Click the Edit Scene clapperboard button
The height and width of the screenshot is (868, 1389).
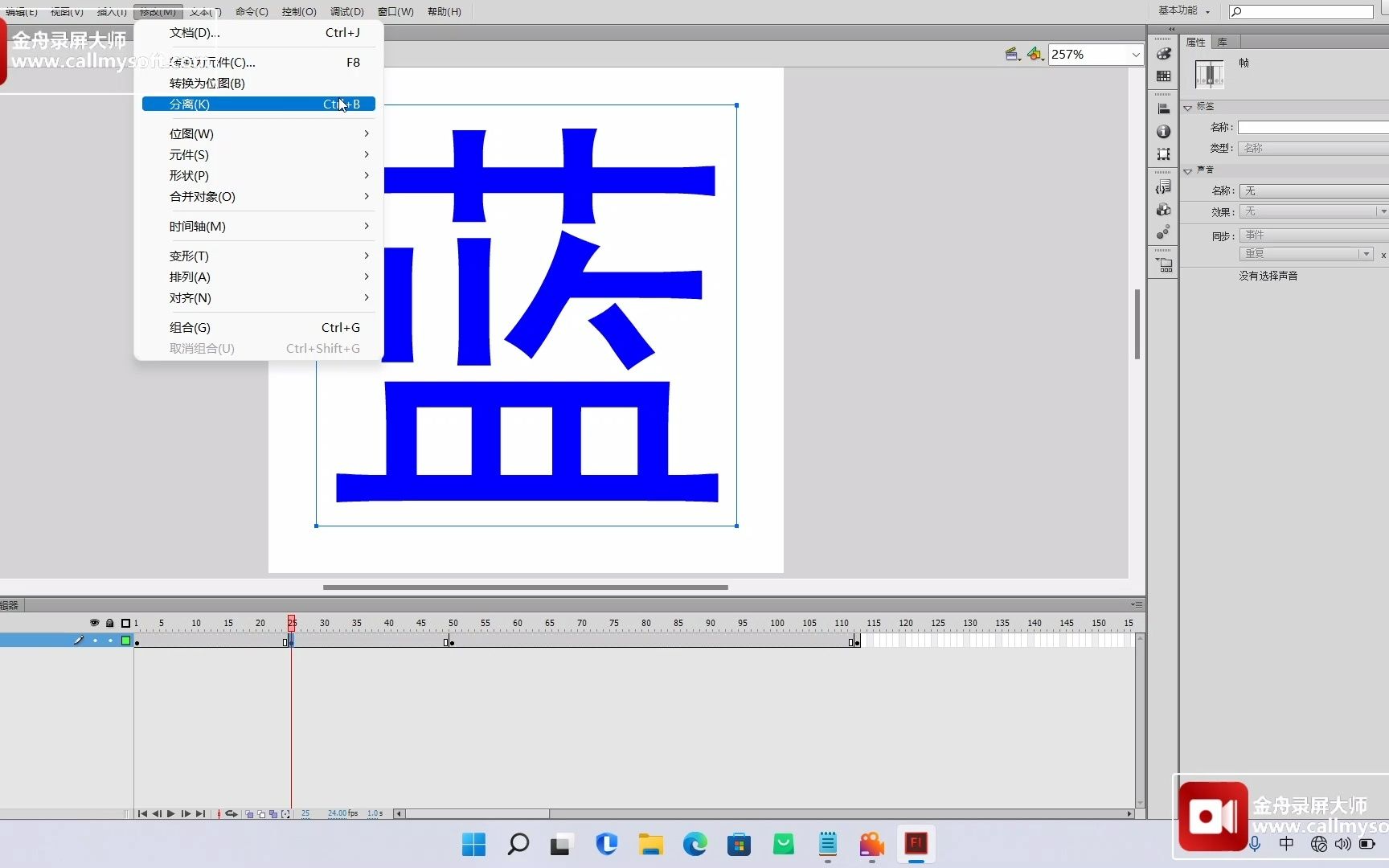coord(1013,54)
